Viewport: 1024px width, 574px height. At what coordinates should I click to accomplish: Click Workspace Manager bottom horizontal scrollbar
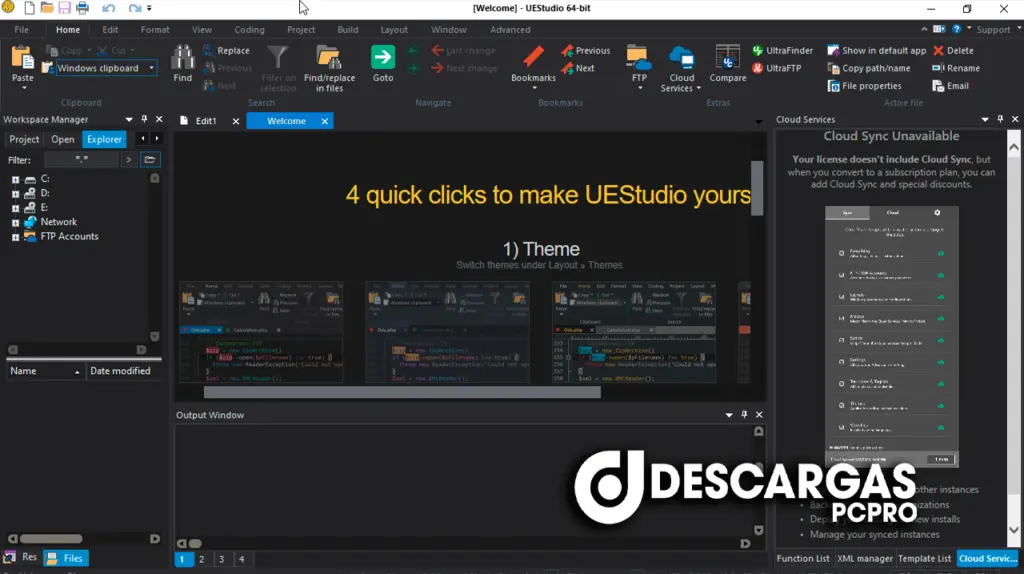click(x=51, y=539)
